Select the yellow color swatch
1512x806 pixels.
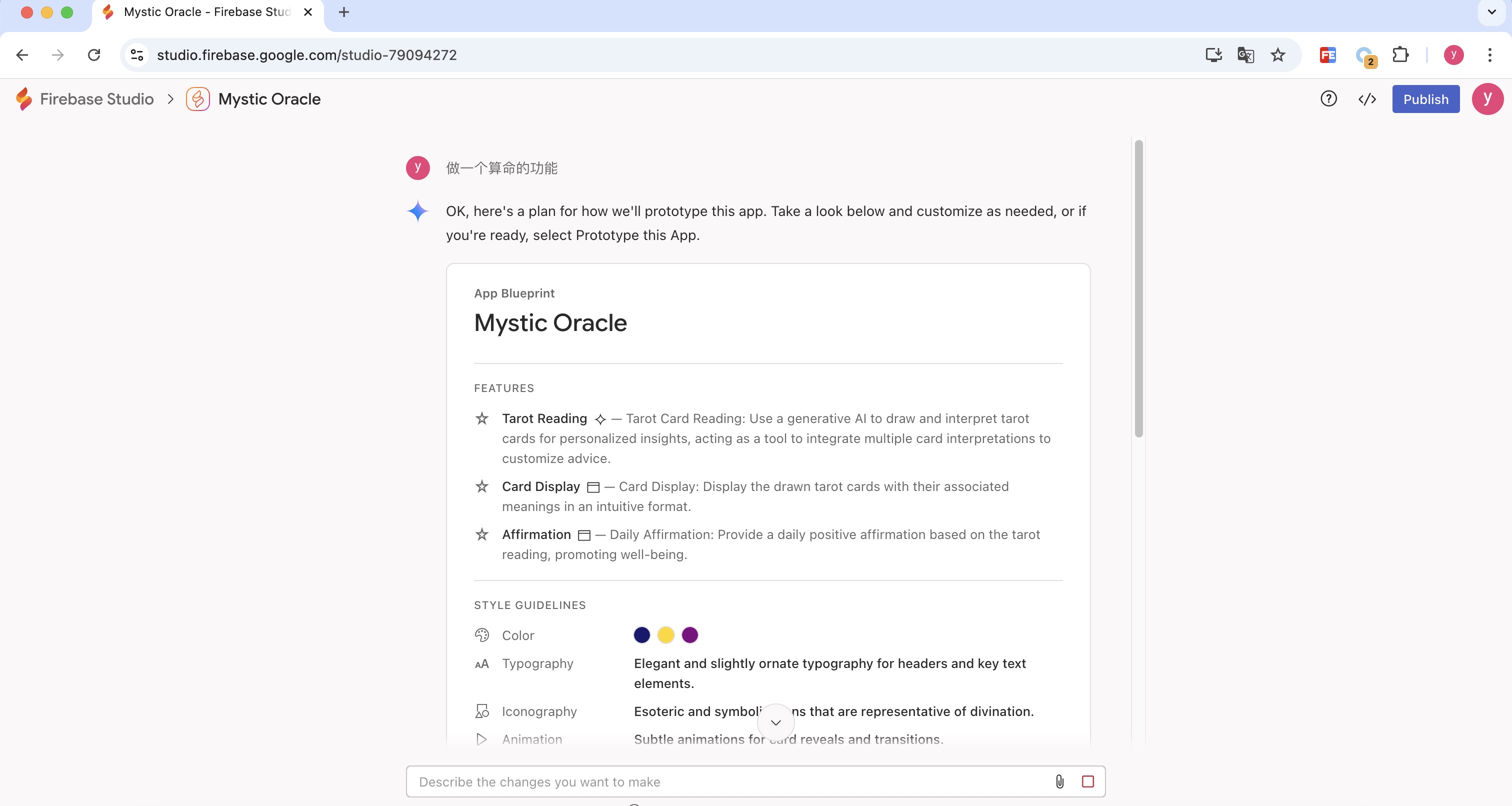[665, 635]
